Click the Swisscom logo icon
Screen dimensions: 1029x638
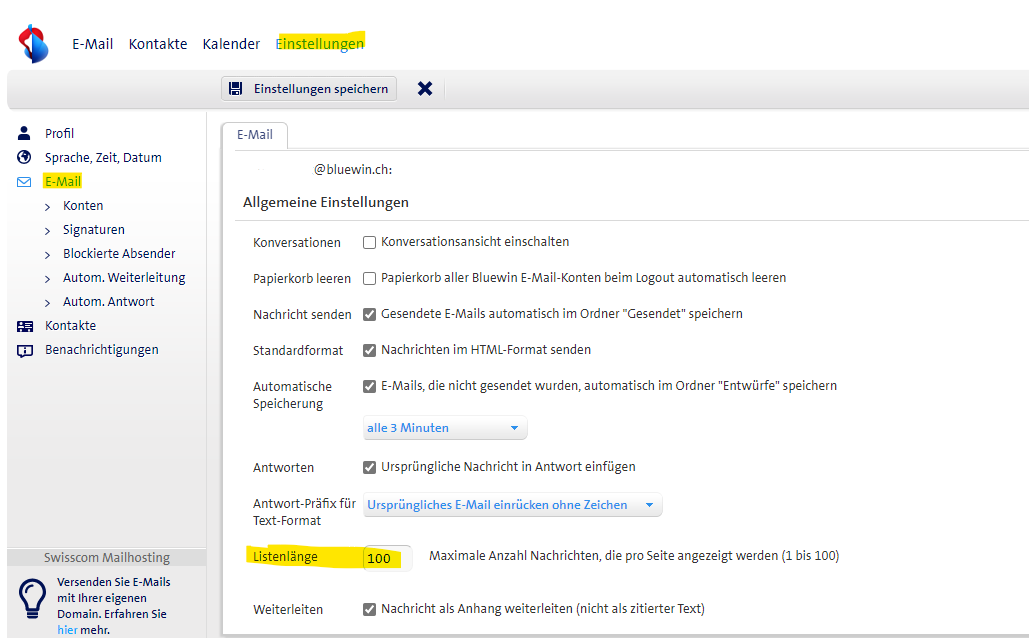34,44
